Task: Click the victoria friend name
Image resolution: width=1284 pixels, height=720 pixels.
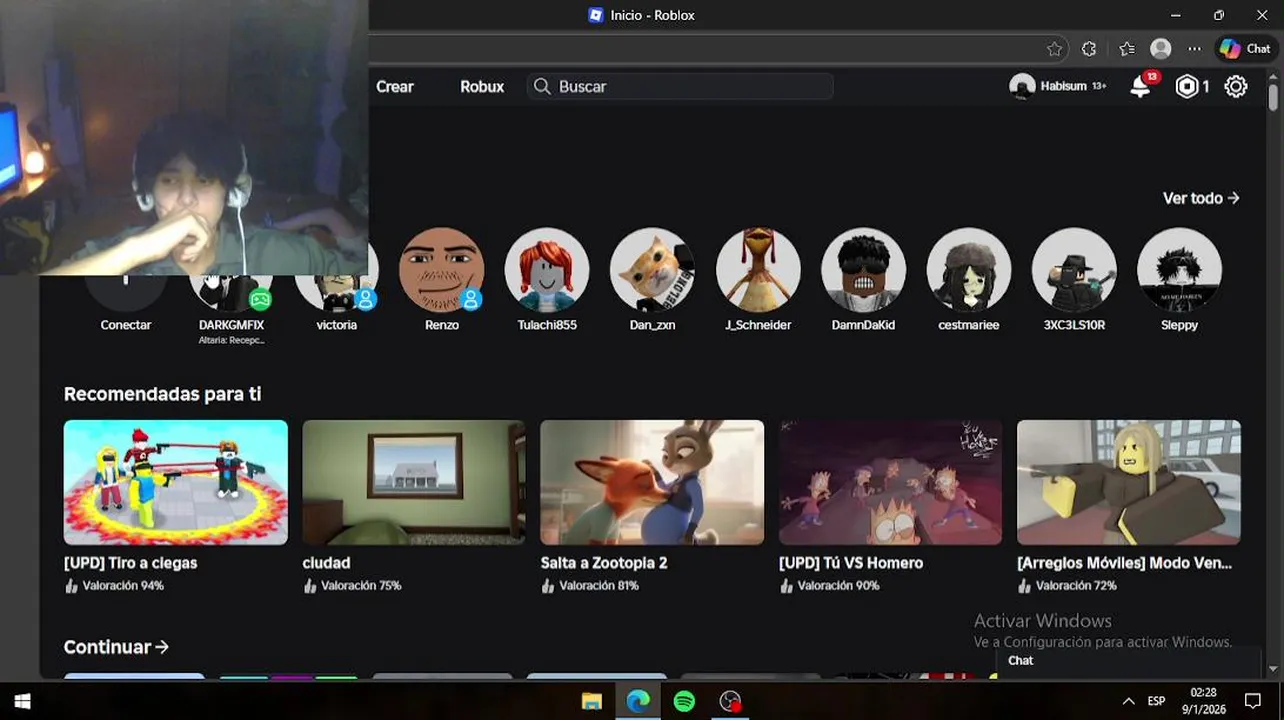Action: point(337,325)
